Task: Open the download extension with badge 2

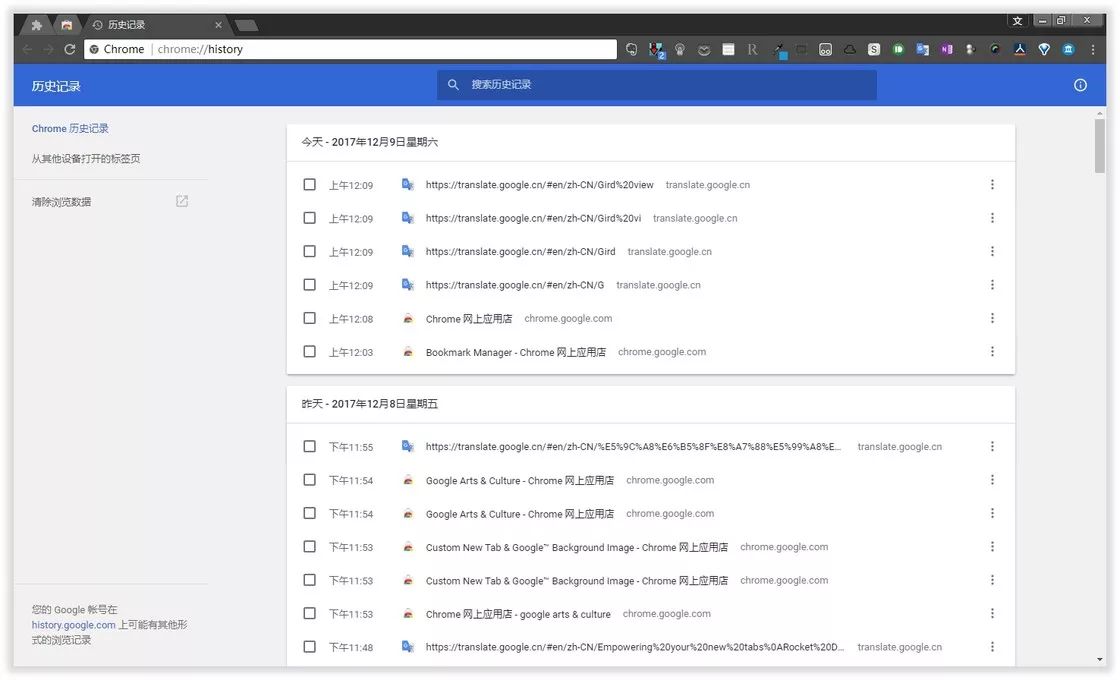Action: (x=656, y=50)
